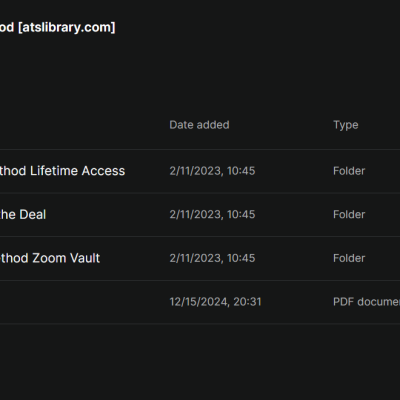
Task: Click the word 'Lifetime' in the folder name
Action: click(54, 171)
